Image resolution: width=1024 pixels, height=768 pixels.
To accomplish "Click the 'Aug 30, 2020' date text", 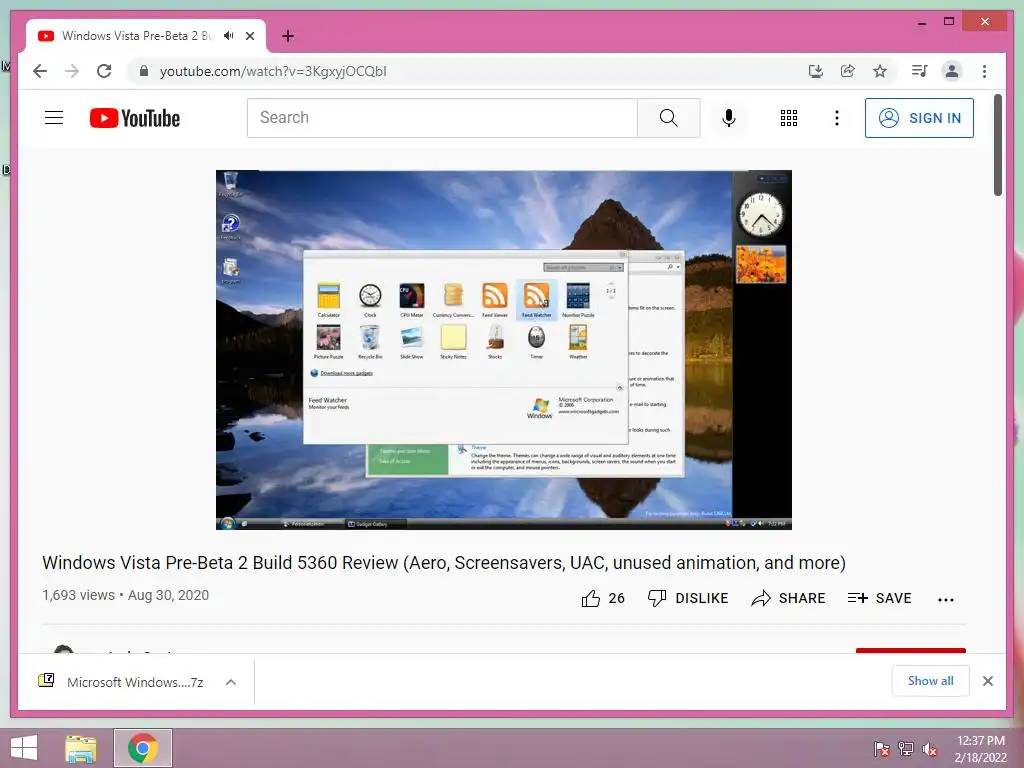I will tap(168, 595).
